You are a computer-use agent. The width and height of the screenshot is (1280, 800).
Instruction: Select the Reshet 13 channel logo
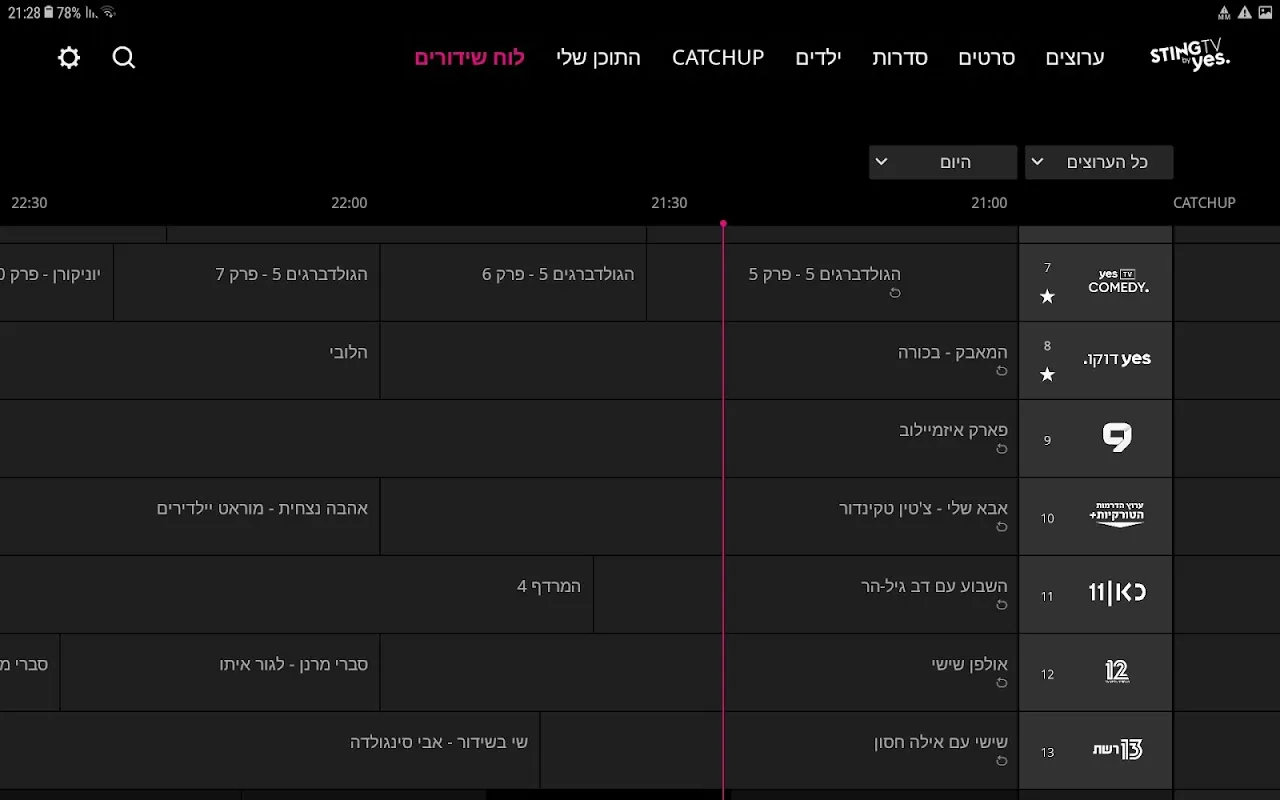coord(1117,750)
